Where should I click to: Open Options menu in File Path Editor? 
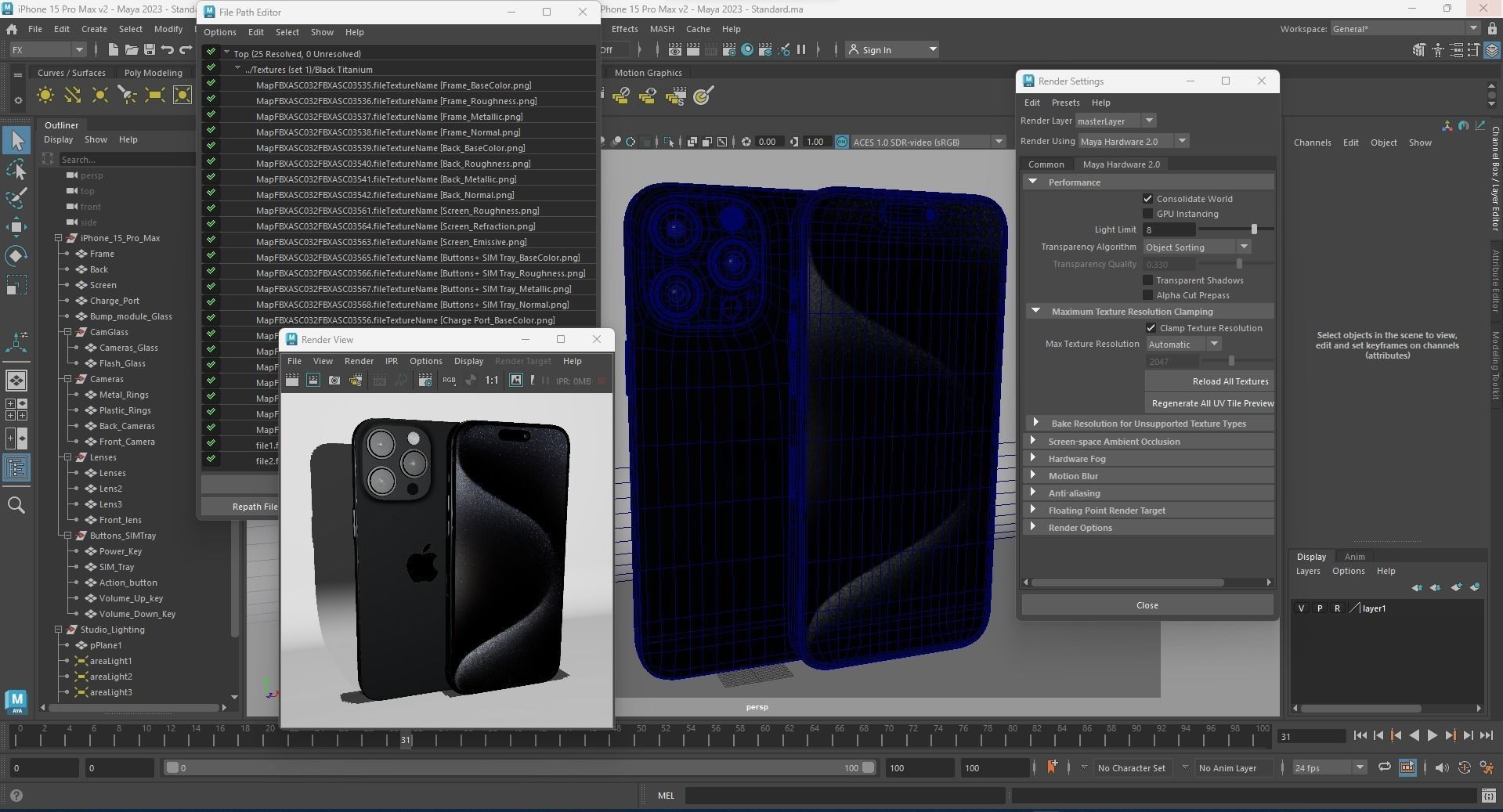click(219, 32)
